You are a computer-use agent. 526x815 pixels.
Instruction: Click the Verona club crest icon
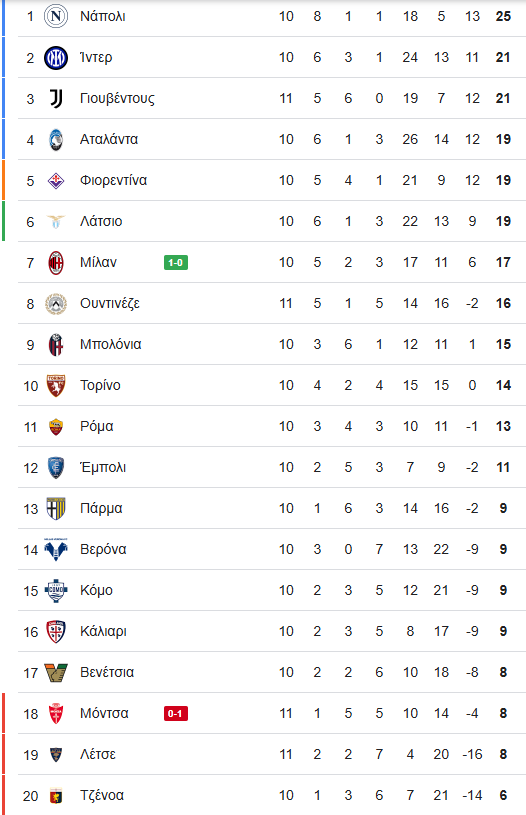56,549
